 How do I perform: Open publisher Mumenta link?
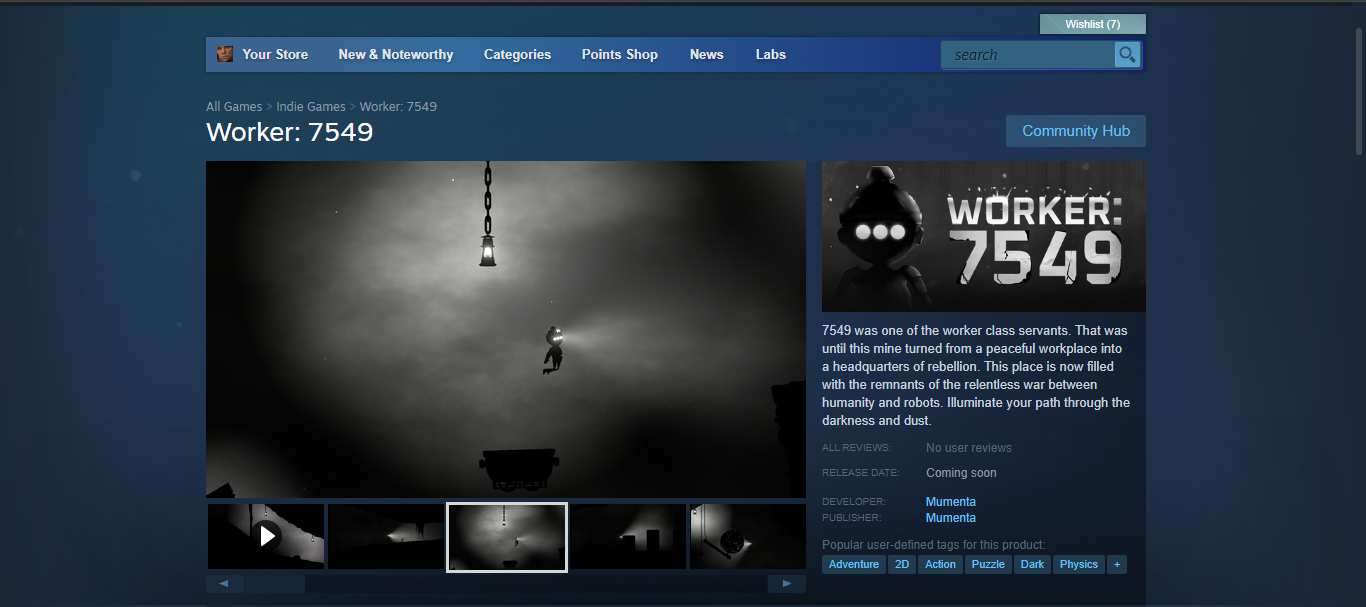951,518
